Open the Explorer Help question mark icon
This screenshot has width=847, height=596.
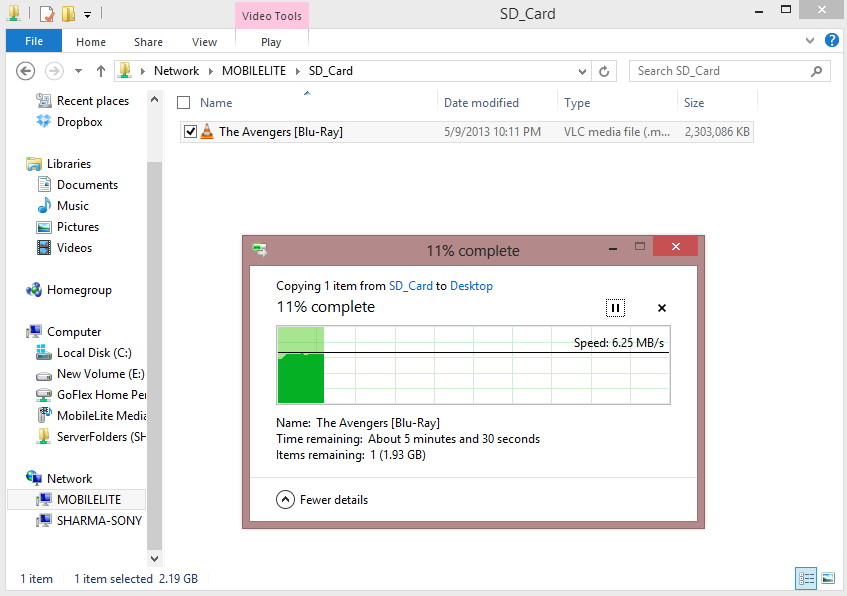832,41
